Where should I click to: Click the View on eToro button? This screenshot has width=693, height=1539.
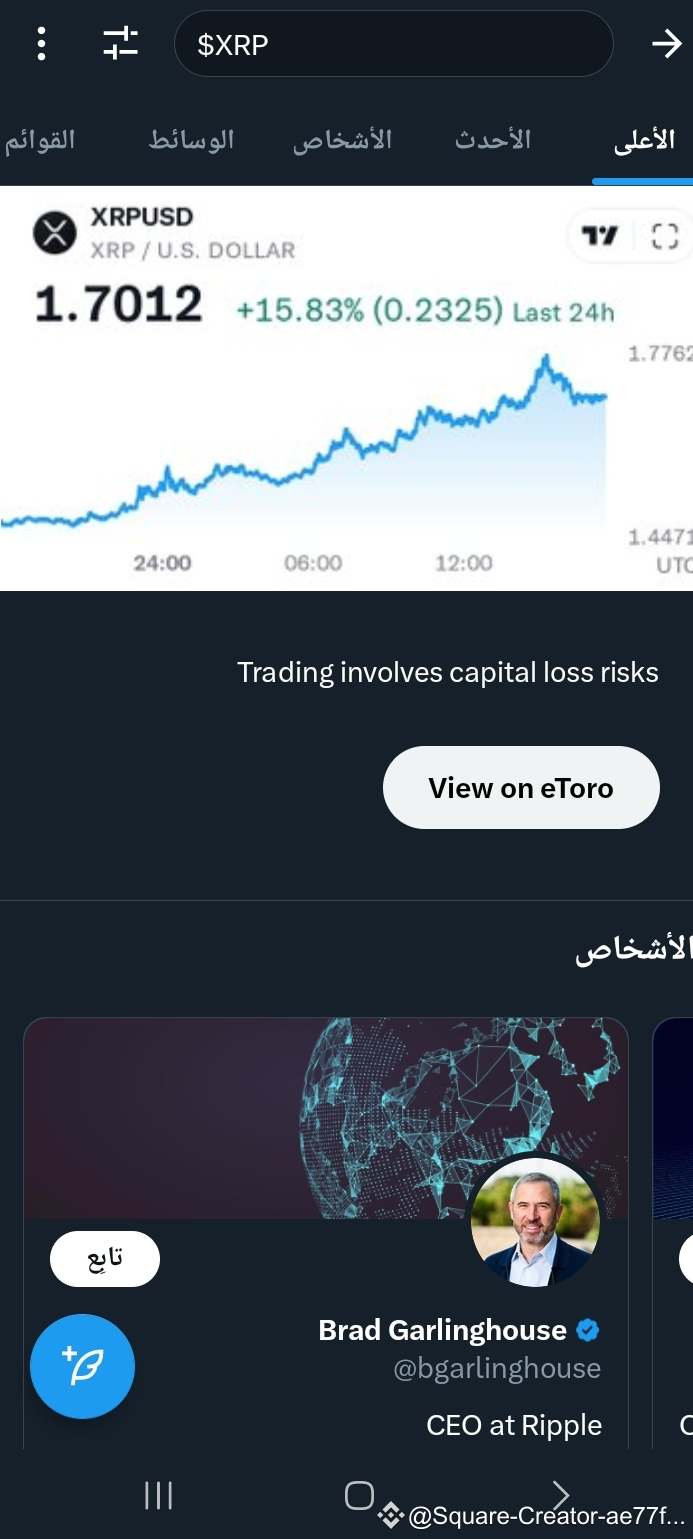click(x=520, y=787)
